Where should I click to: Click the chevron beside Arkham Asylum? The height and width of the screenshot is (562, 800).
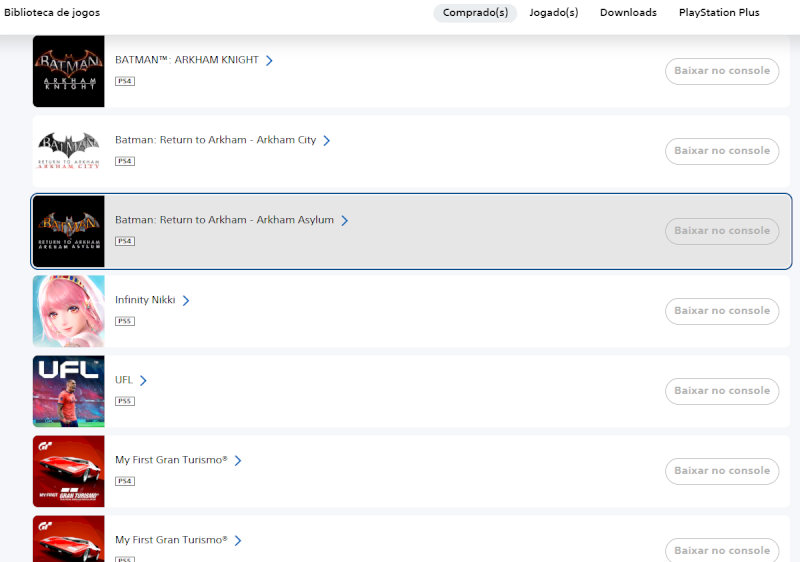[x=344, y=220]
